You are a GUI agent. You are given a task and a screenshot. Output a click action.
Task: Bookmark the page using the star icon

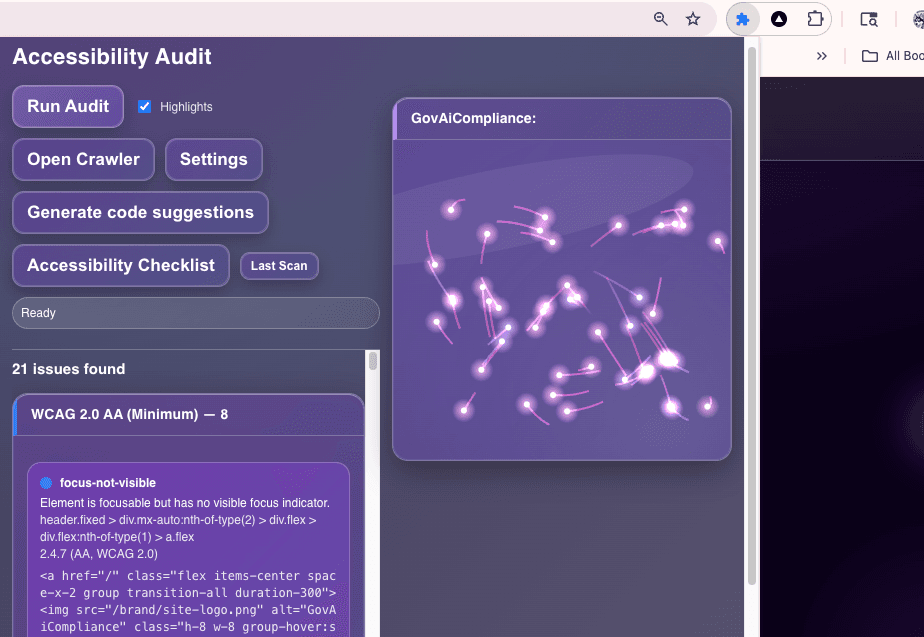[693, 18]
